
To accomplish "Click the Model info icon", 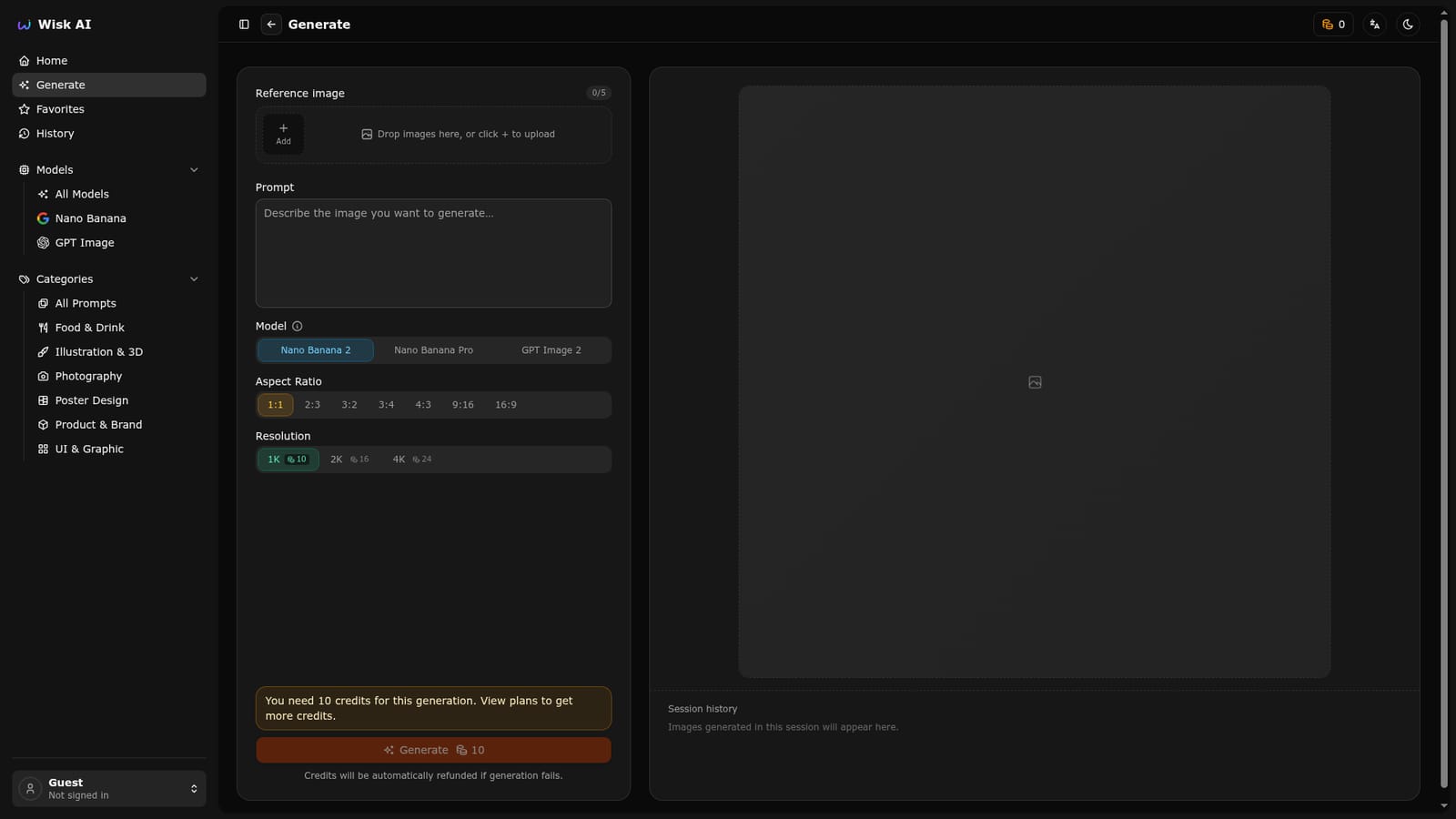I will (x=297, y=326).
